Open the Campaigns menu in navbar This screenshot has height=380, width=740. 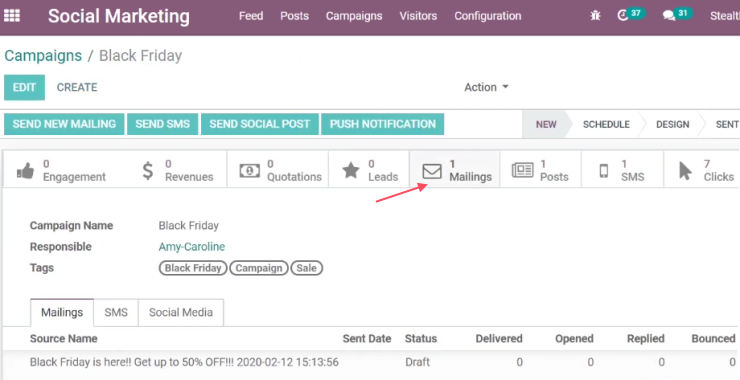click(x=354, y=16)
